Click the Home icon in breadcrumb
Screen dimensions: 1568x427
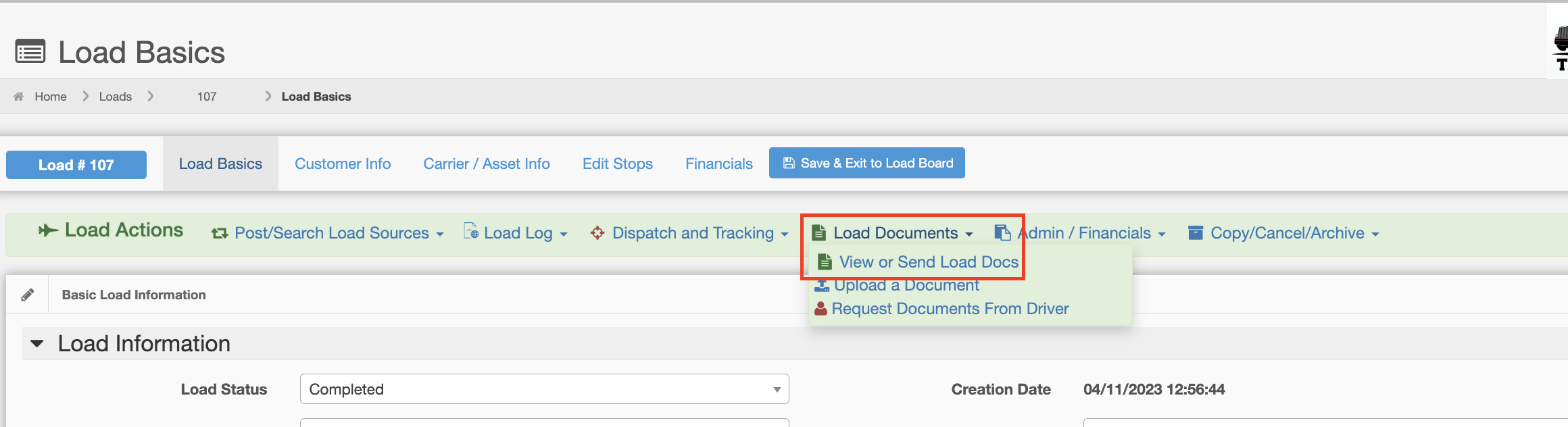click(19, 97)
